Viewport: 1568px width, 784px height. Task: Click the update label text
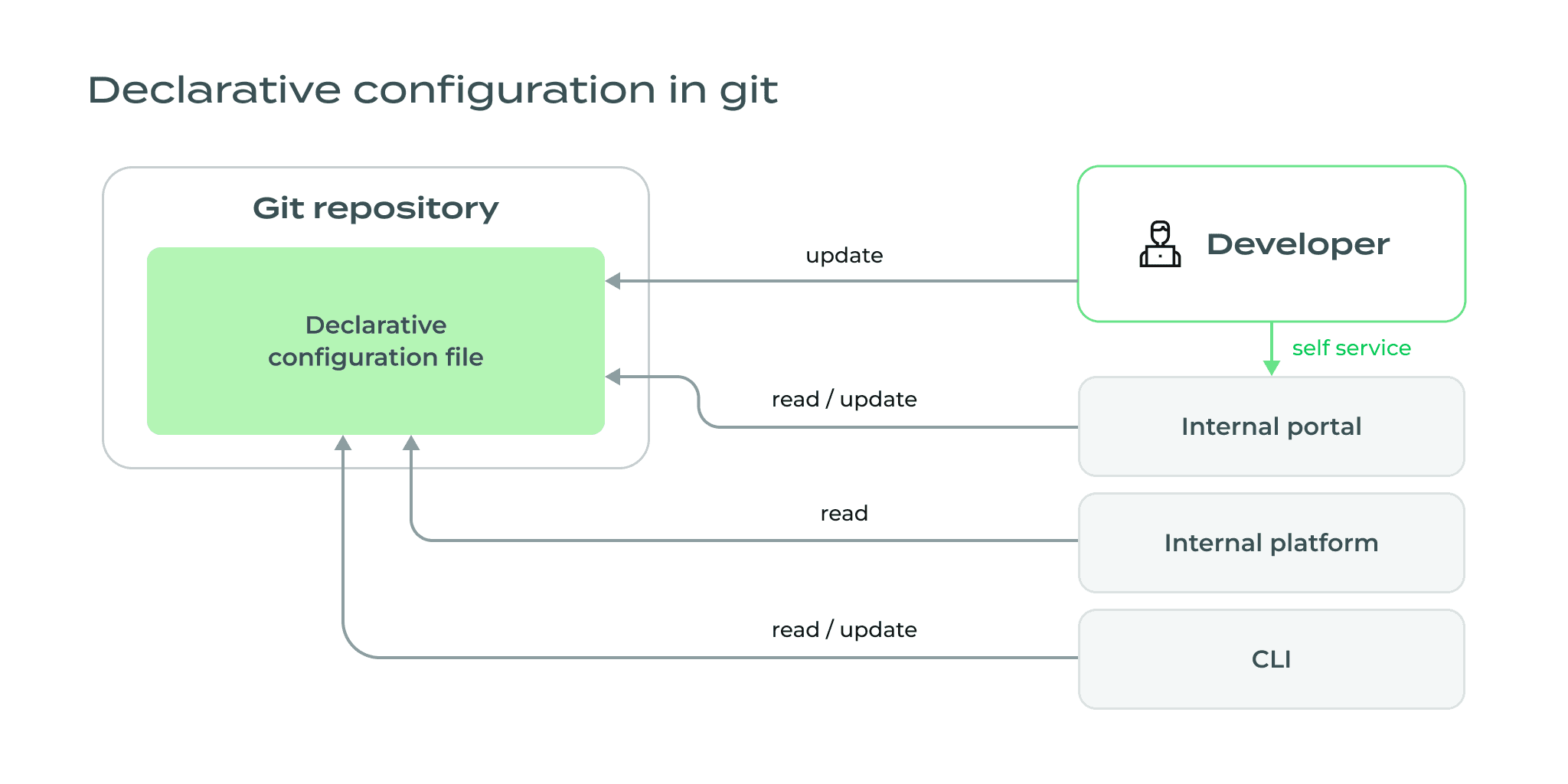tap(844, 255)
